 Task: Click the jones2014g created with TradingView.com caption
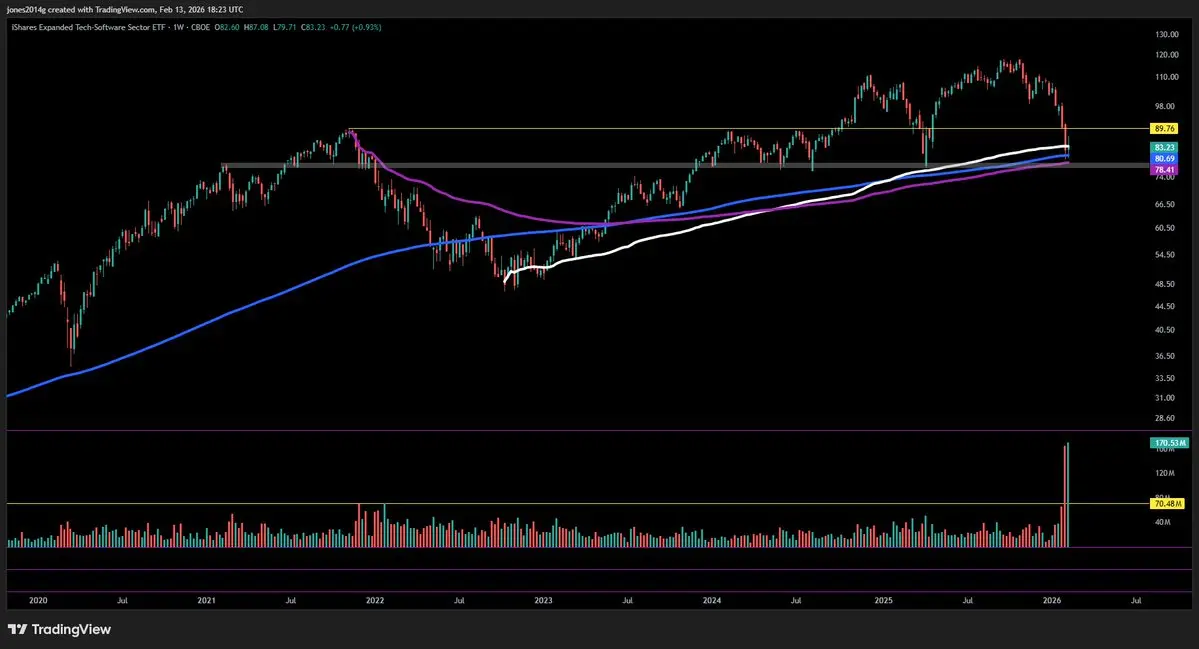pos(125,9)
